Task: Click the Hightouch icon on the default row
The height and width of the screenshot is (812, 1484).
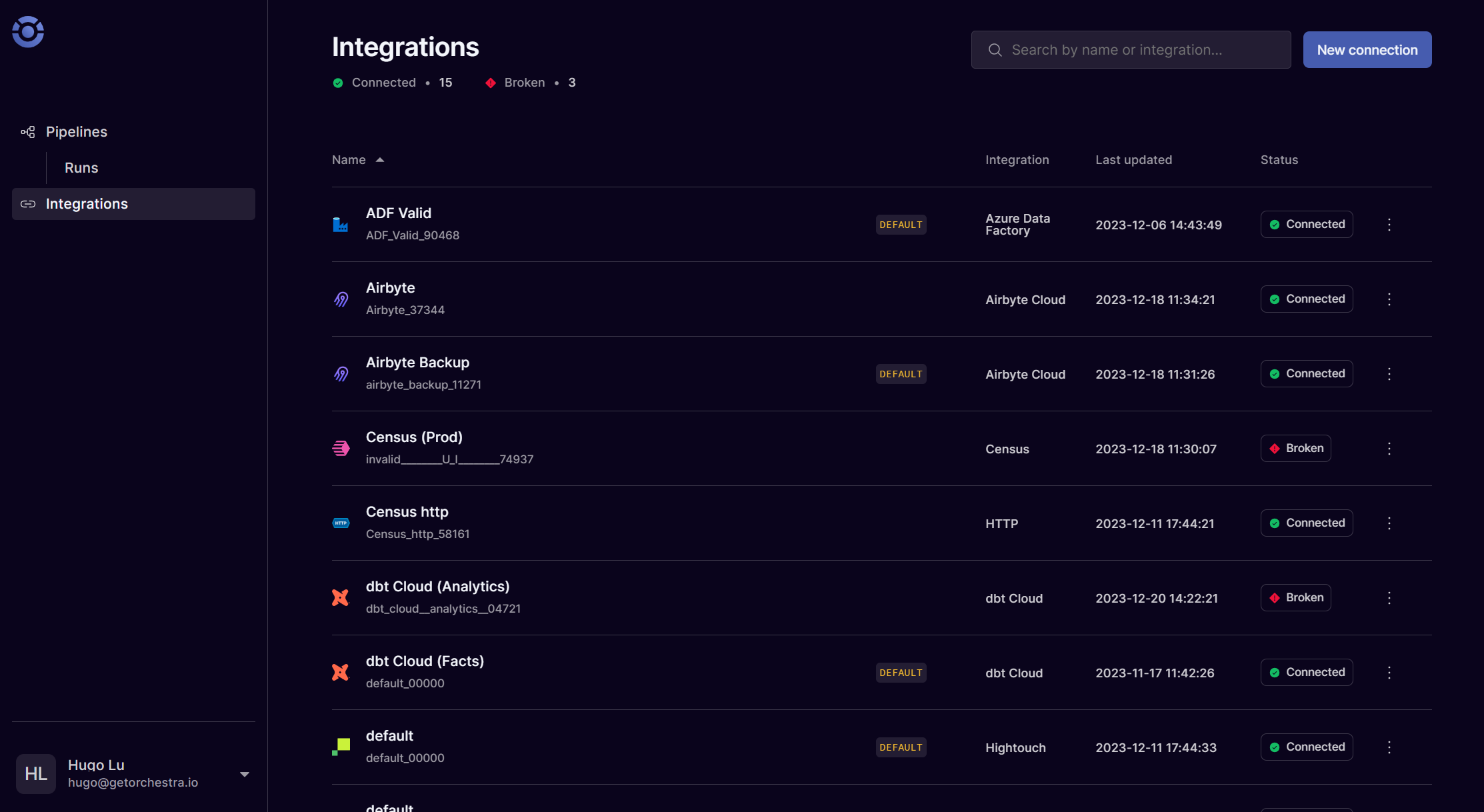Action: pyautogui.click(x=341, y=747)
